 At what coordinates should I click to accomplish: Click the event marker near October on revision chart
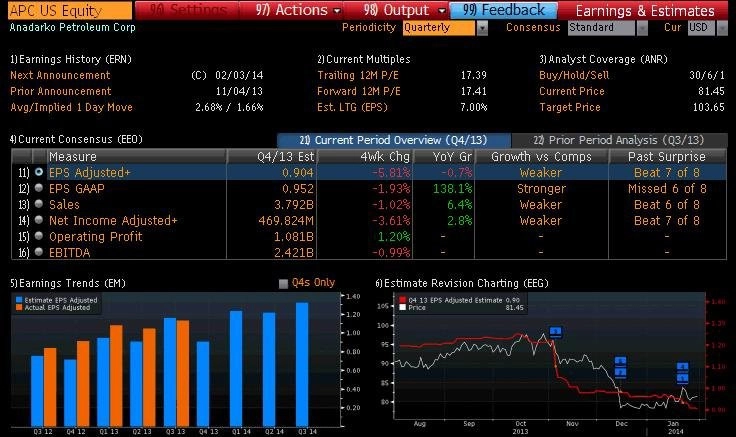pyautogui.click(x=555, y=332)
